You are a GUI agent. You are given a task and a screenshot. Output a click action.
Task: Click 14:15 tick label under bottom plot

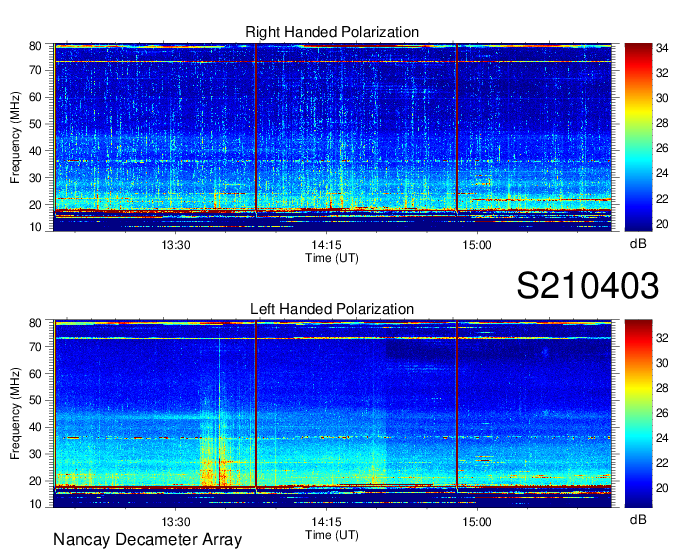pyautogui.click(x=326, y=522)
